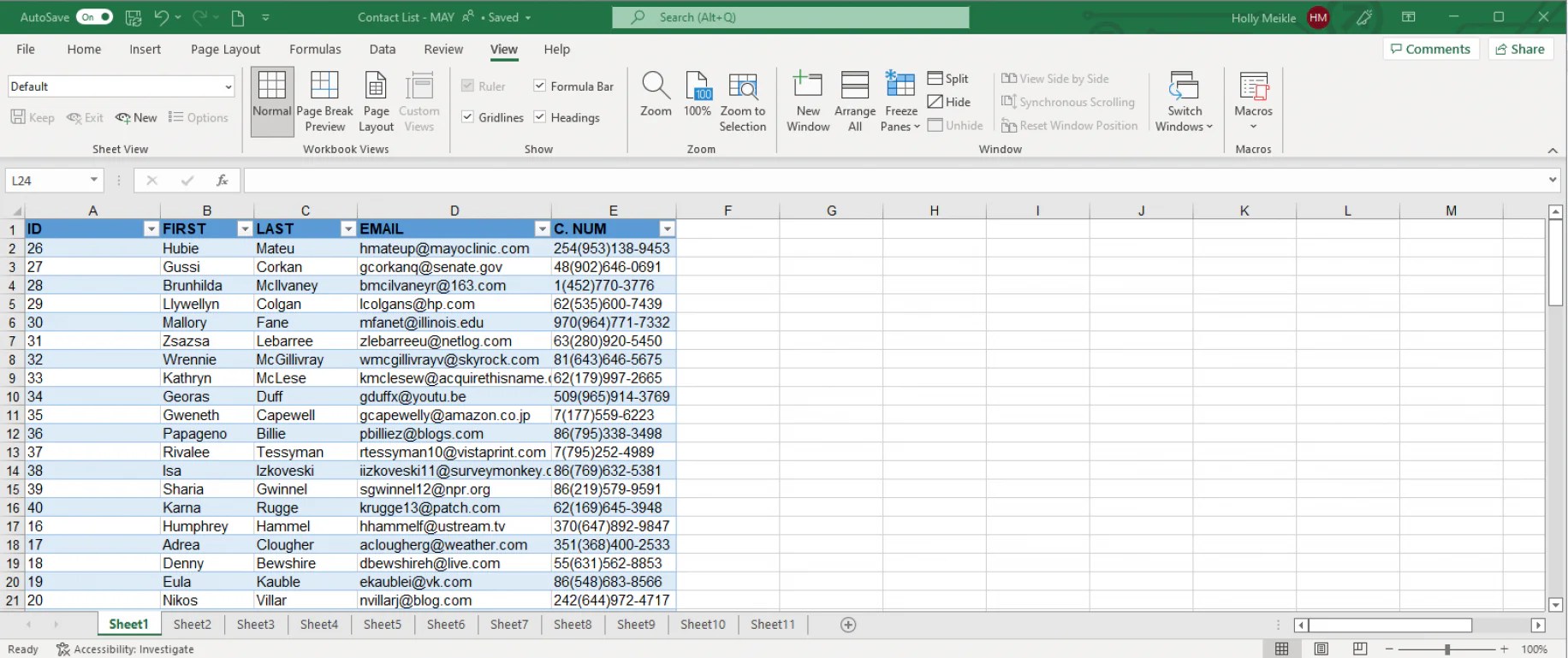Click Select All corner triangle
Screen dimensions: 1568x658
(15, 210)
